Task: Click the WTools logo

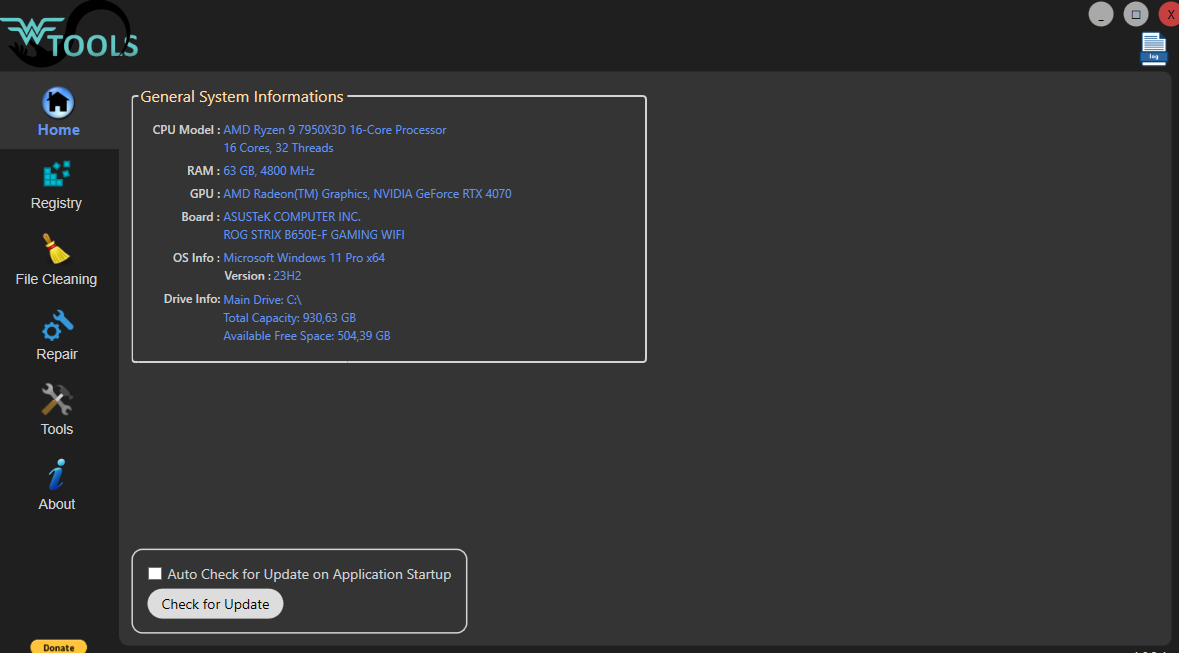Action: tap(70, 35)
